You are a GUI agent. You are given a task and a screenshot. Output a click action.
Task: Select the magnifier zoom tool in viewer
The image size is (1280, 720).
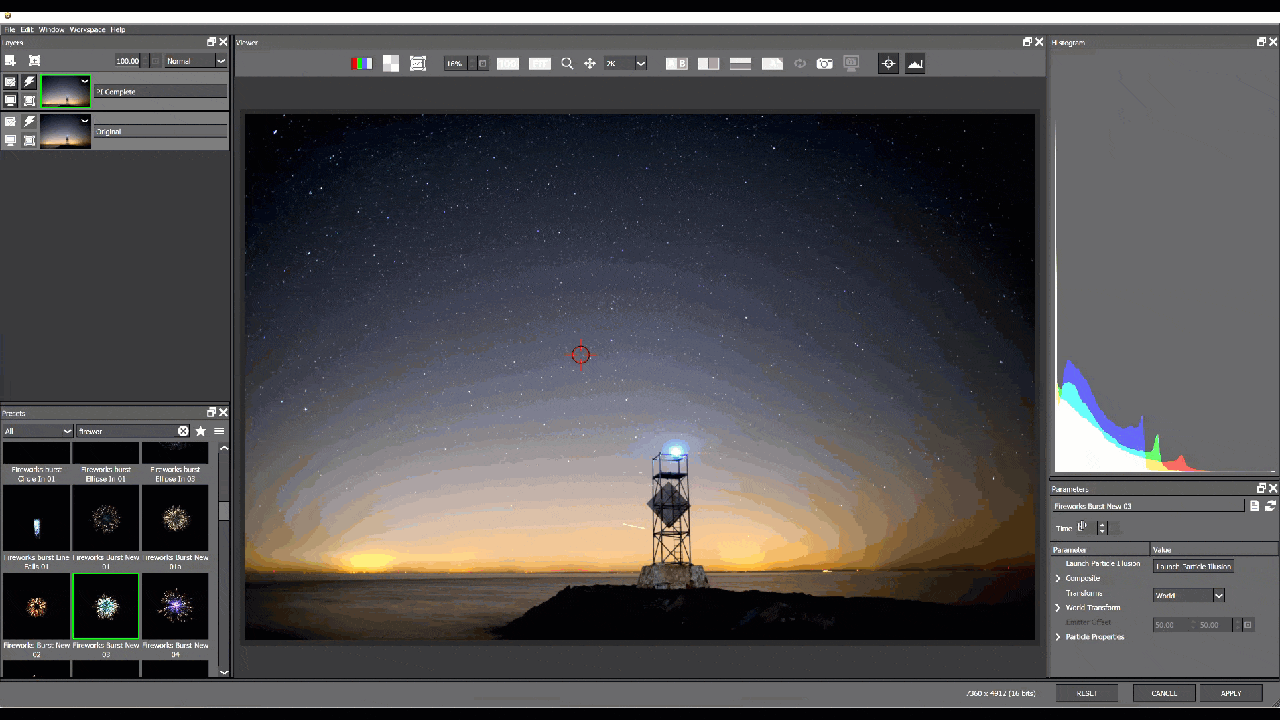point(567,63)
